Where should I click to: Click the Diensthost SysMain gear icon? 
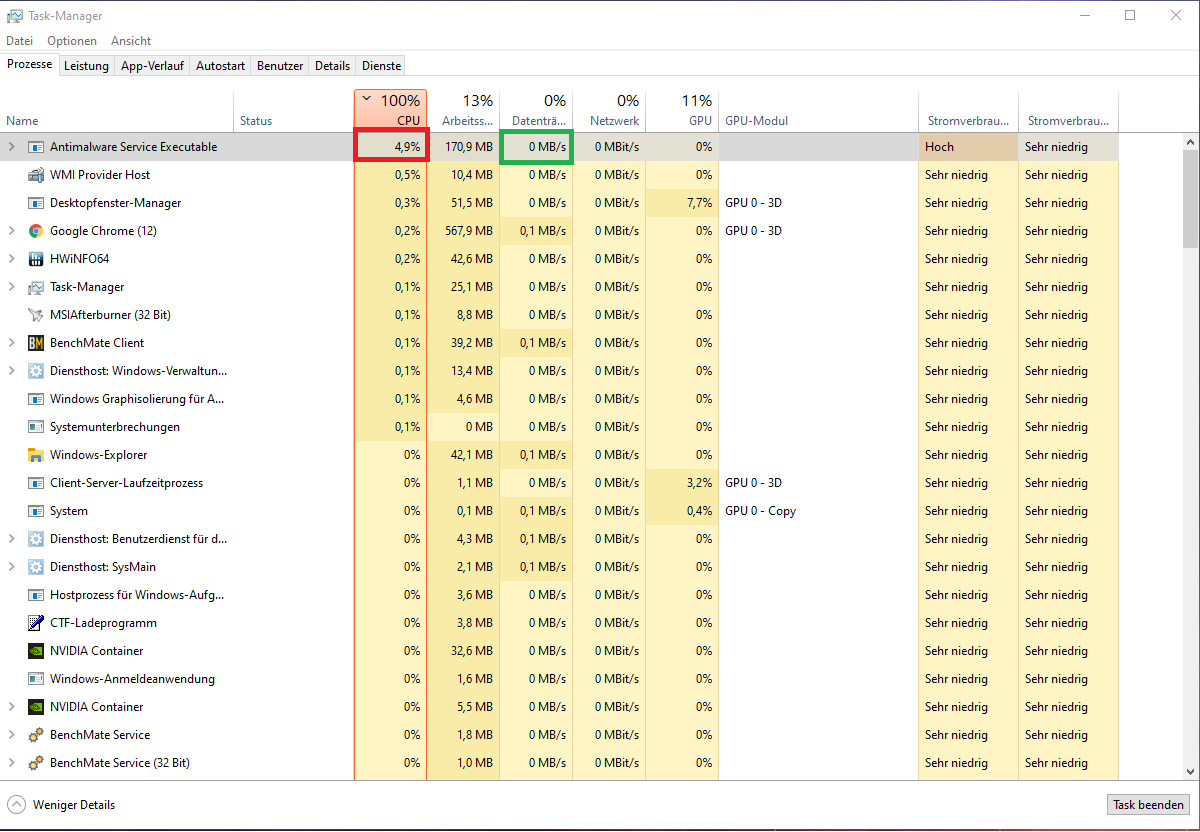(36, 567)
